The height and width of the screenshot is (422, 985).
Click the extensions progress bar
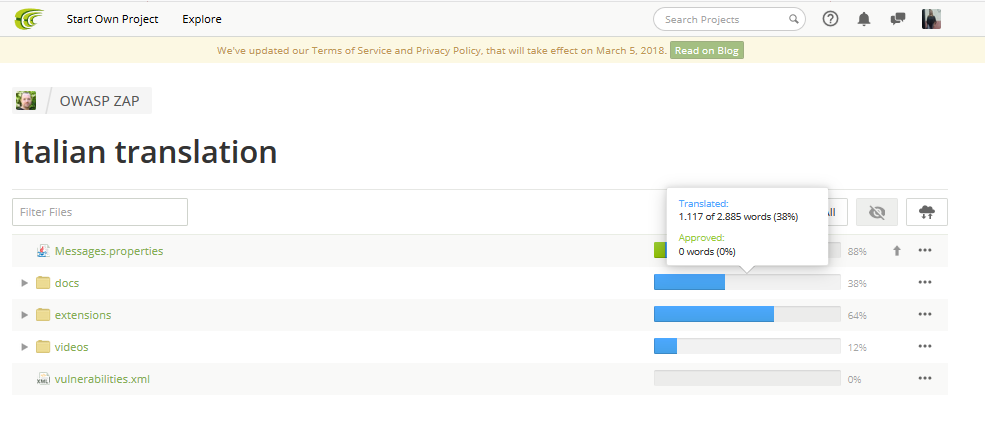click(747, 315)
